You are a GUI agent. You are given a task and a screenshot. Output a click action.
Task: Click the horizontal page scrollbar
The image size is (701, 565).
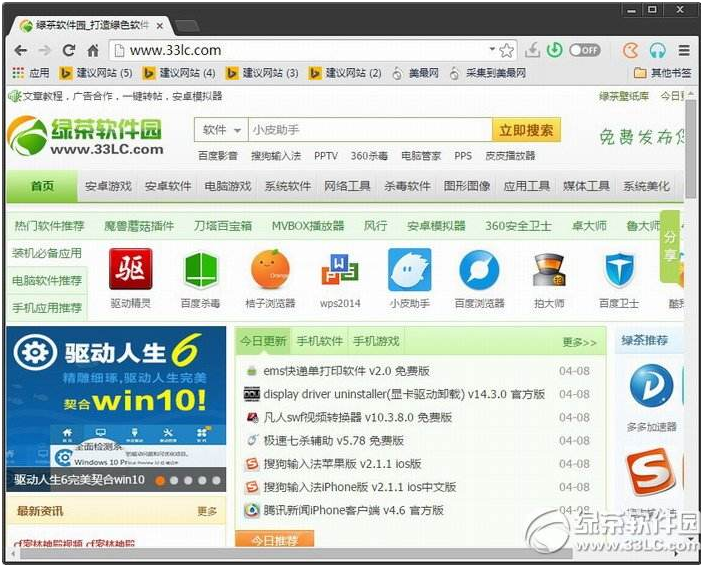pos(295,554)
